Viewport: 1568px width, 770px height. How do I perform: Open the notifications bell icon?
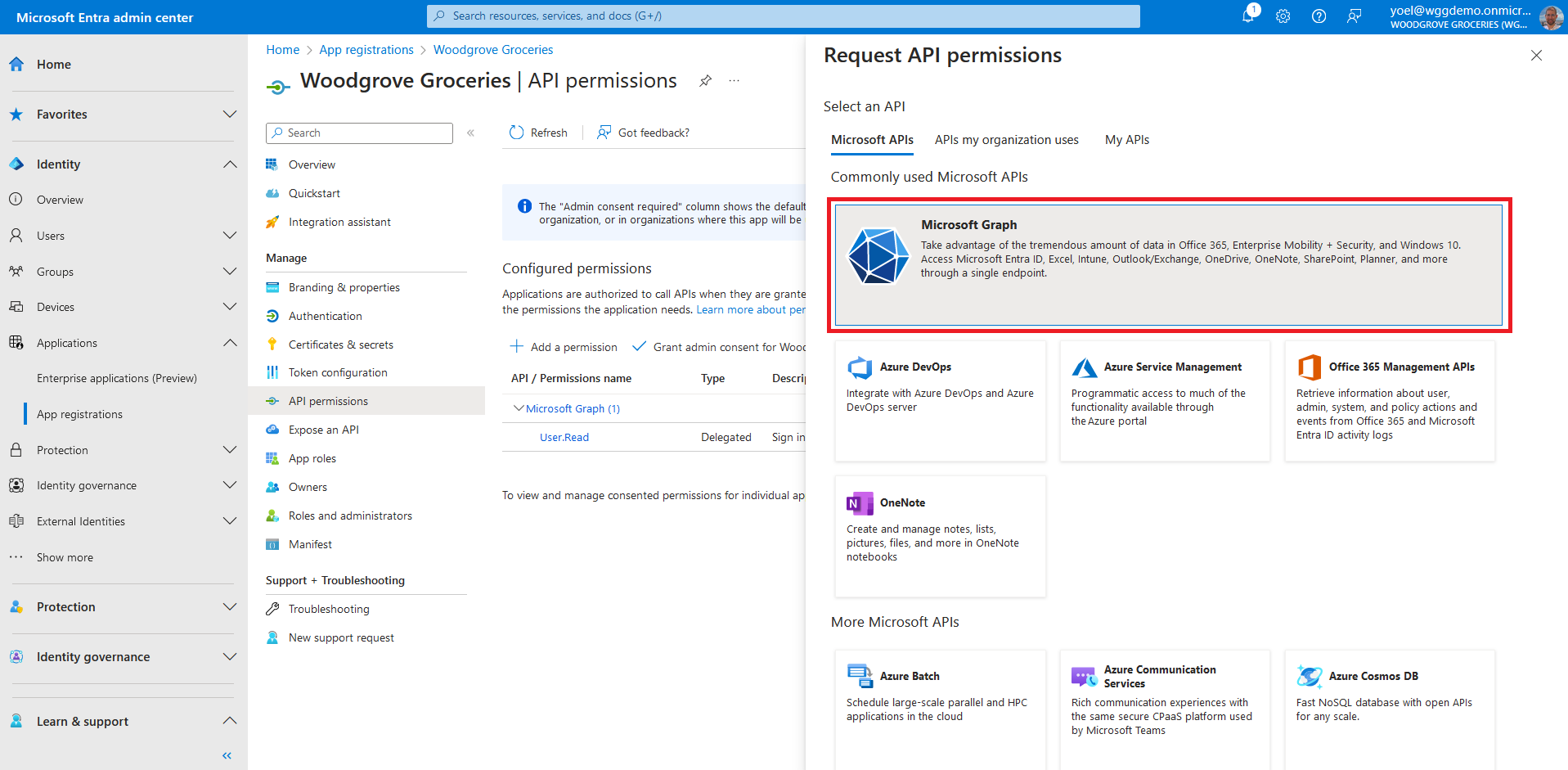click(x=1247, y=16)
